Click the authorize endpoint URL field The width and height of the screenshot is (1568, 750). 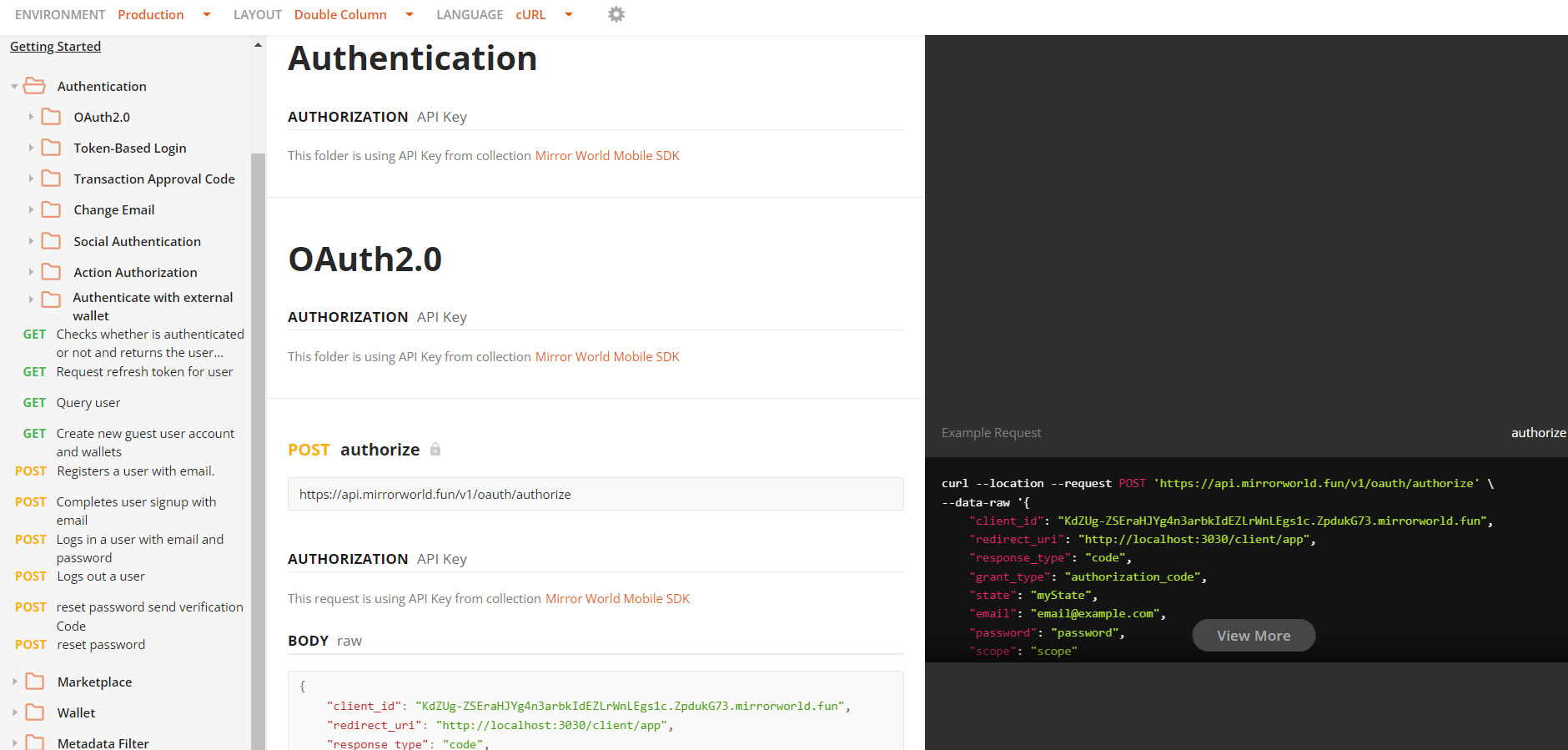tap(596, 494)
